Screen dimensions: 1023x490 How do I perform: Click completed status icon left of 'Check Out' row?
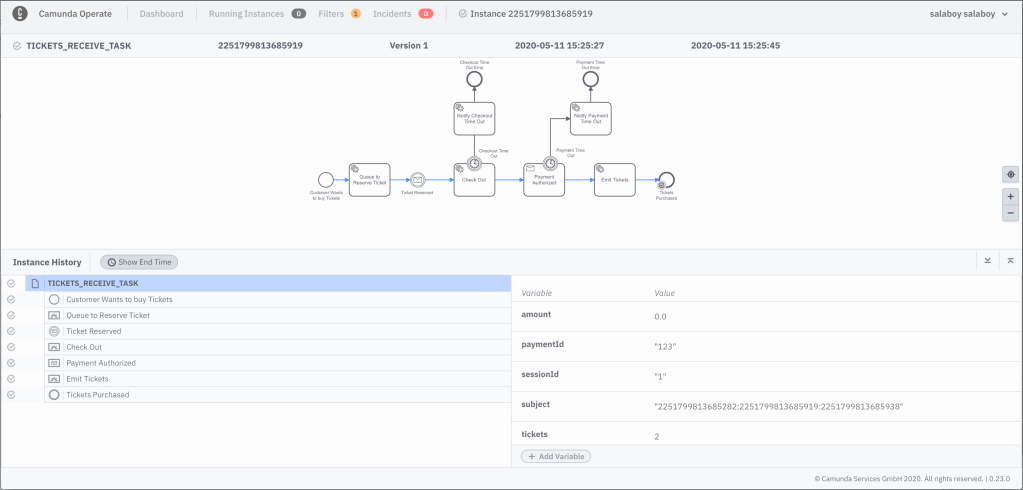pos(11,347)
